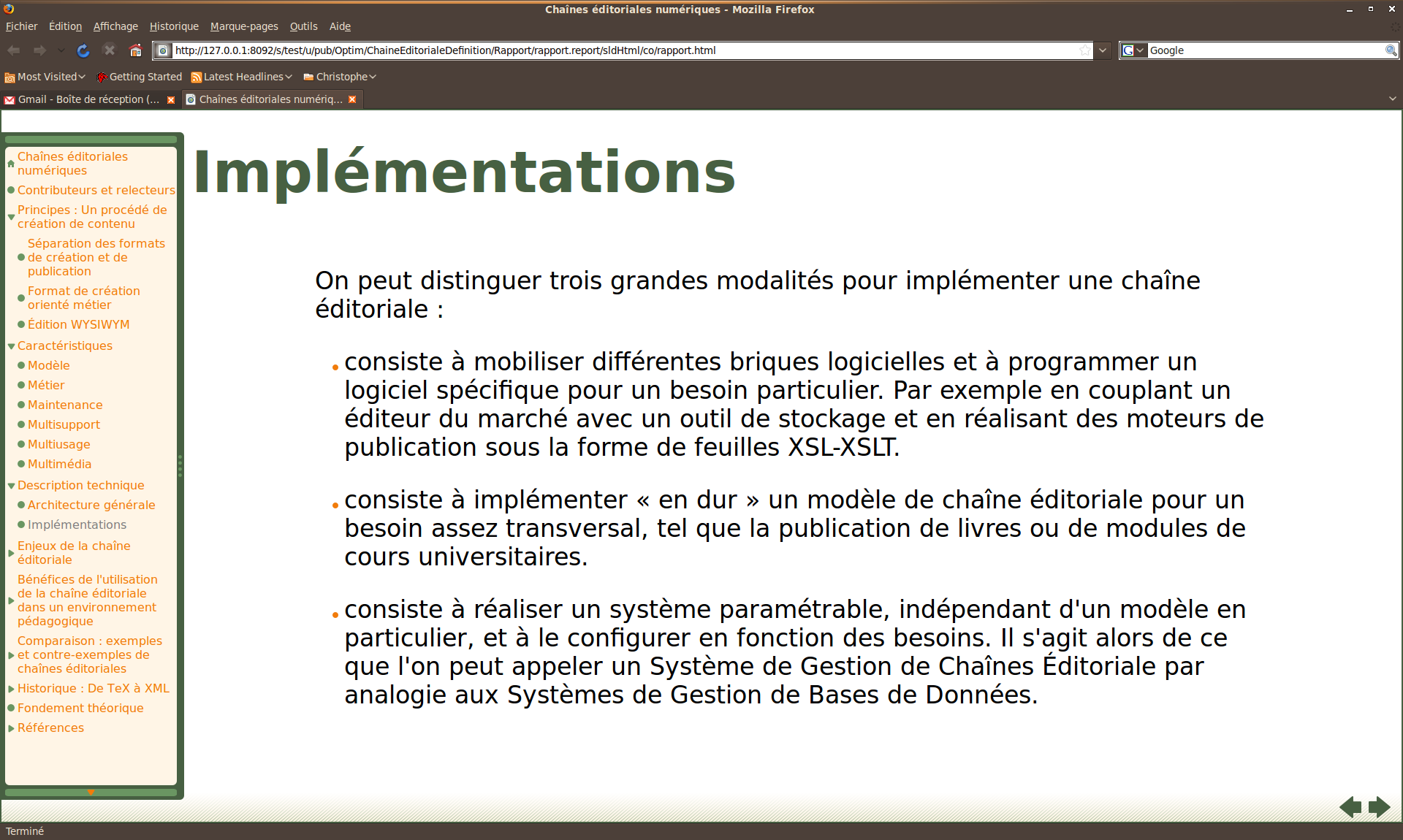Open the Marque-pages menu
Viewport: 1403px width, 840px height.
click(244, 26)
